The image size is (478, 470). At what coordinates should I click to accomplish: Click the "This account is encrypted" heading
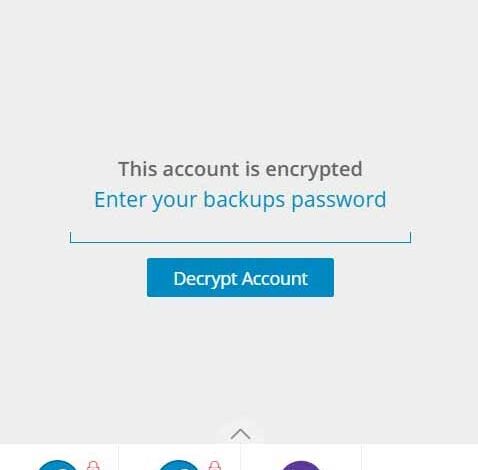240,169
